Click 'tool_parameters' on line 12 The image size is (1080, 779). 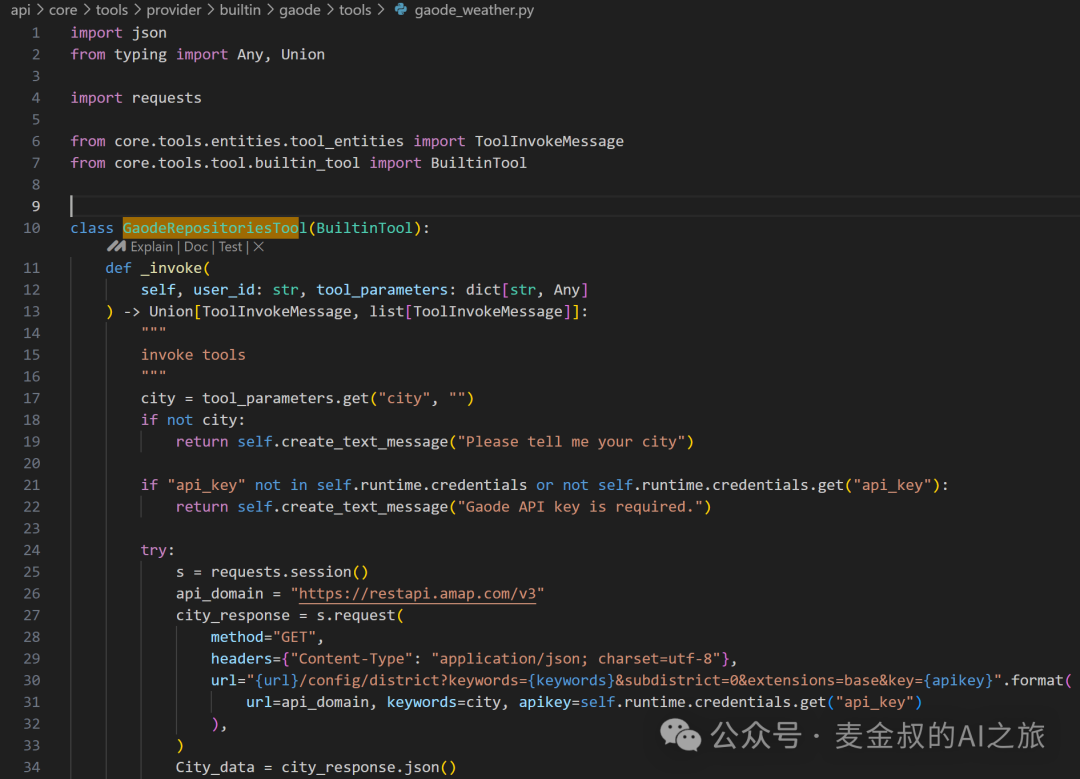point(382,289)
